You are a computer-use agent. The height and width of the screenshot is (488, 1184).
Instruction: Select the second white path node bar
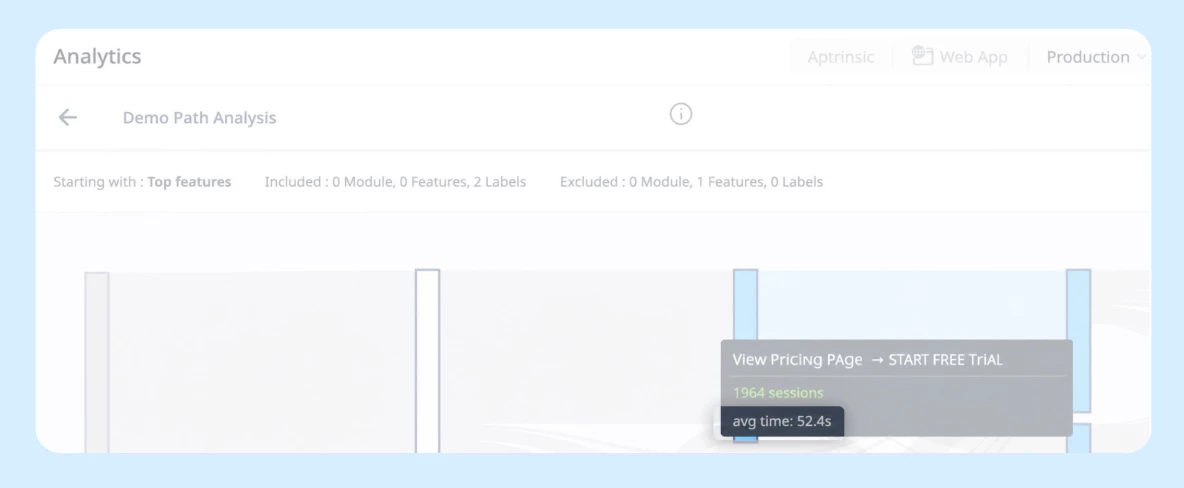pos(427,361)
